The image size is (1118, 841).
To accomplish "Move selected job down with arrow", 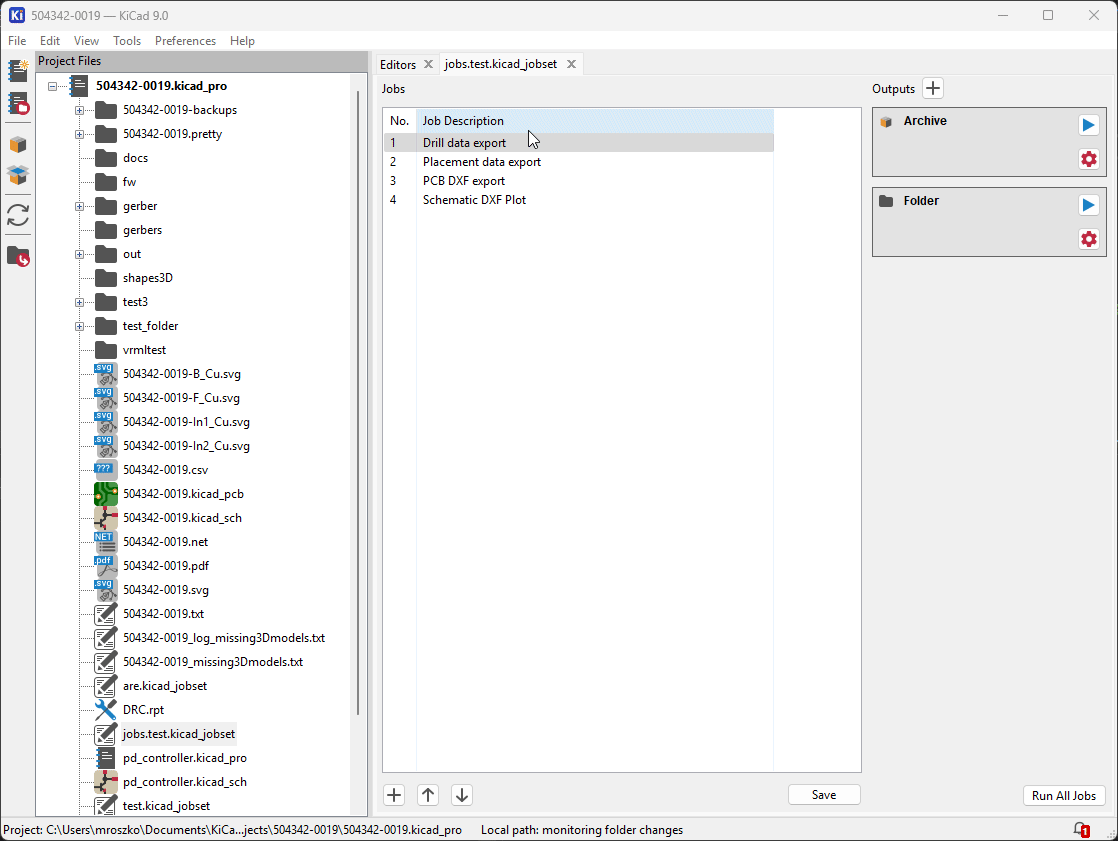I will [x=462, y=795].
